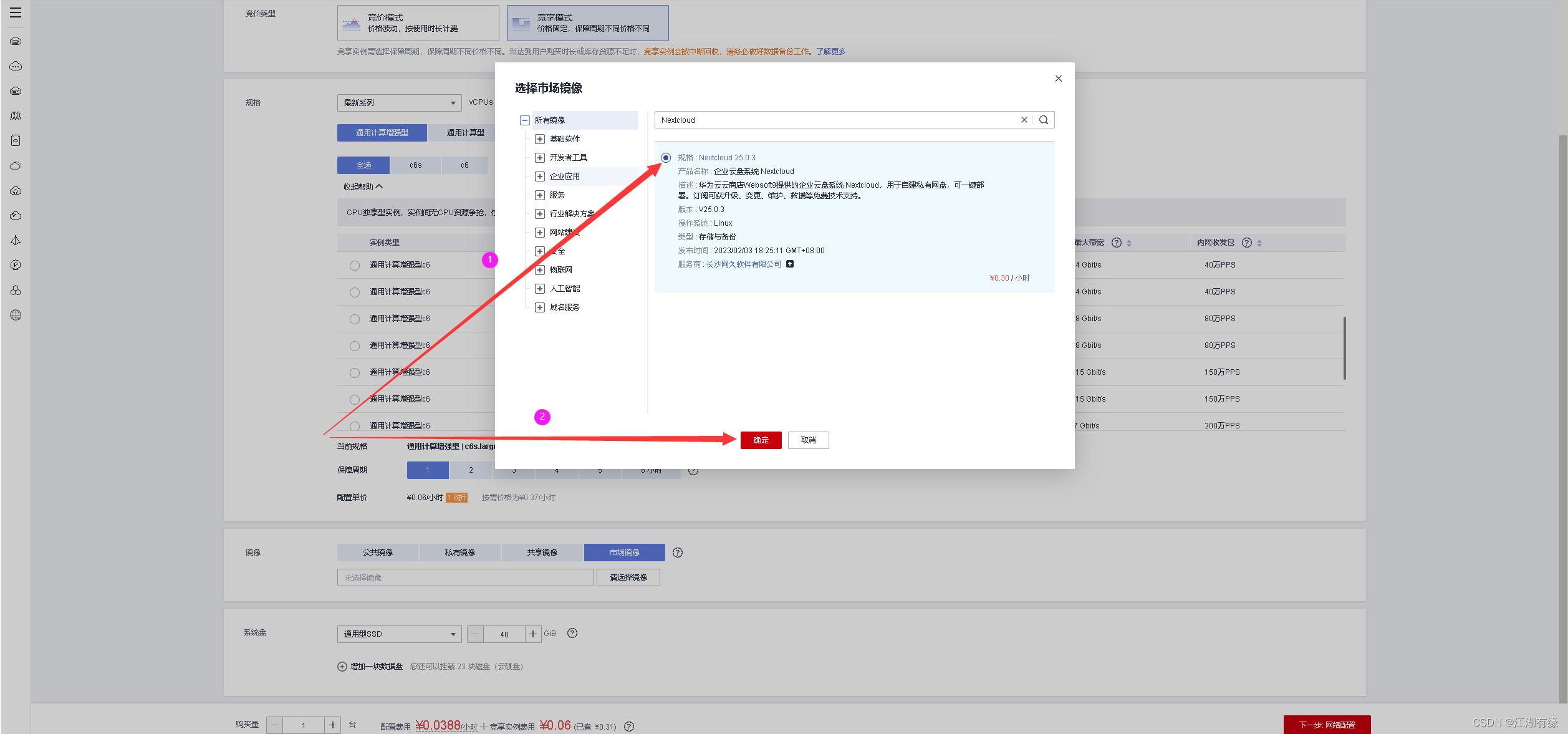Image resolution: width=1568 pixels, height=734 pixels.
Task: Click the help icon next to 内网收发包 column
Action: (x=1246, y=243)
